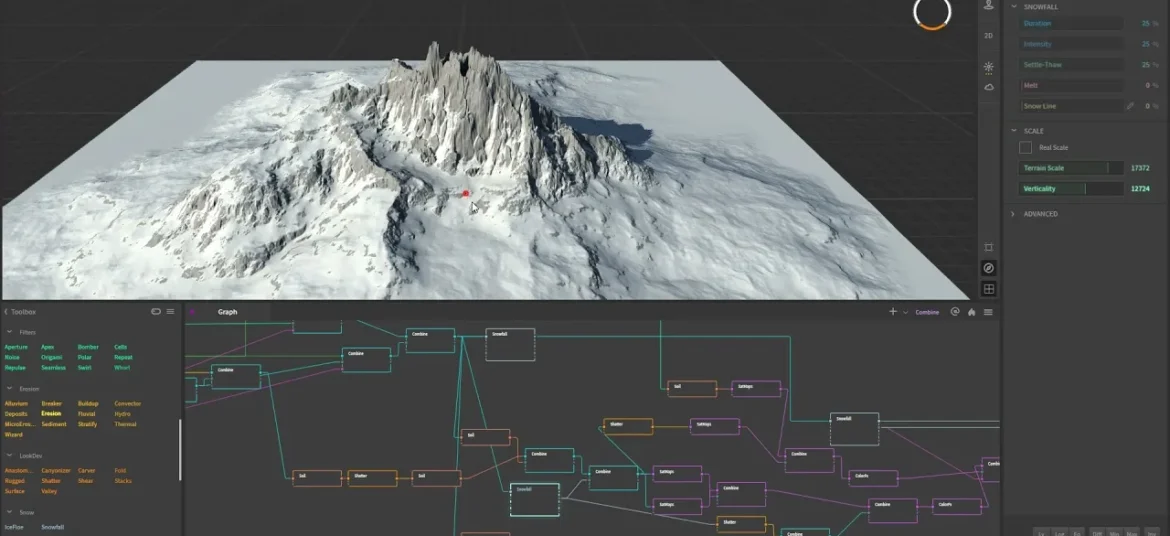Expand the ADVANCED properties section
Image resolution: width=1170 pixels, height=536 pixels.
coord(1013,214)
